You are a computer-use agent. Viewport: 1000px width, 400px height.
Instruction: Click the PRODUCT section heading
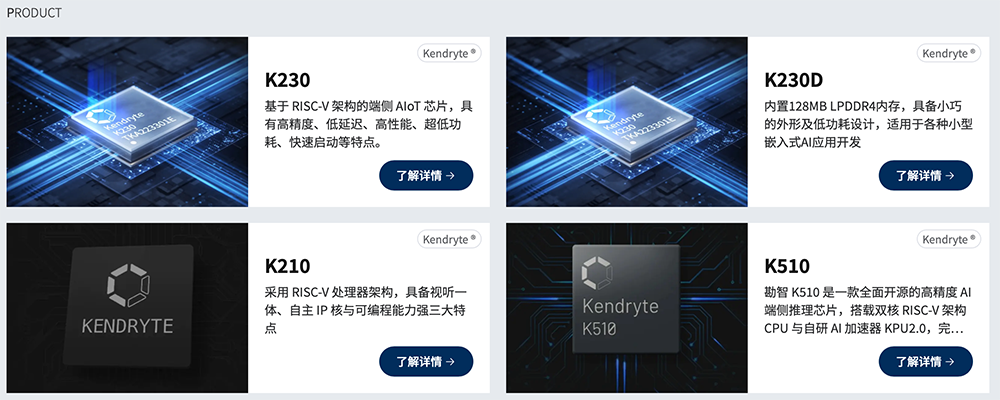[34, 13]
